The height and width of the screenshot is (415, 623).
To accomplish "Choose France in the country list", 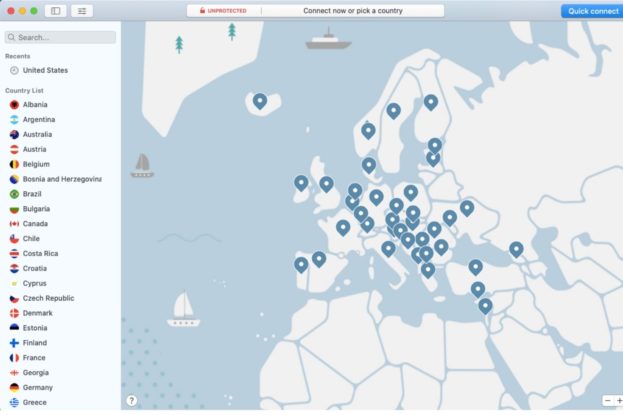I will [34, 358].
